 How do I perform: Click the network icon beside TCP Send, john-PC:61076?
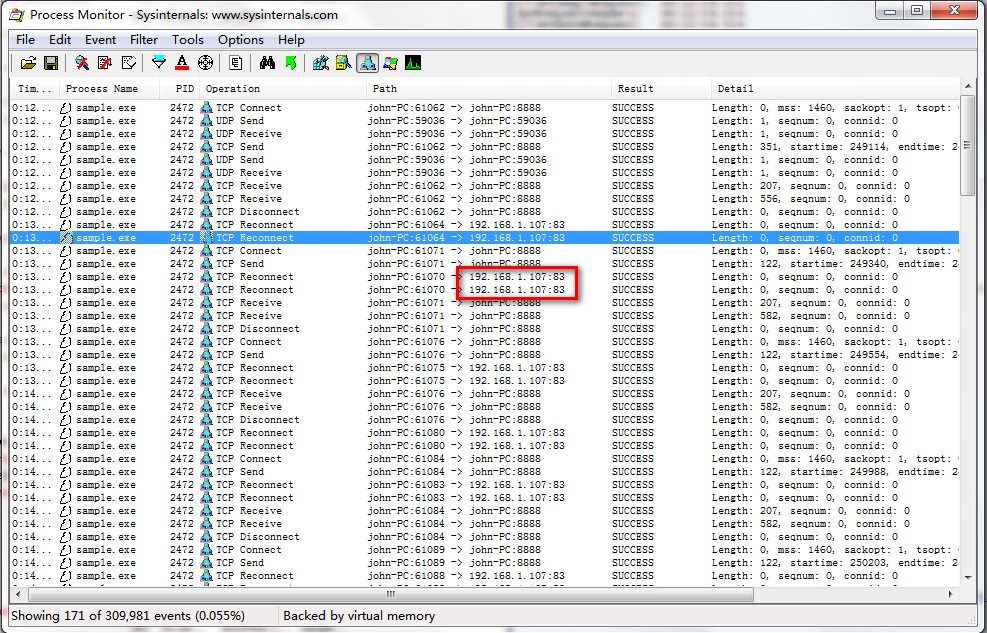coord(206,355)
